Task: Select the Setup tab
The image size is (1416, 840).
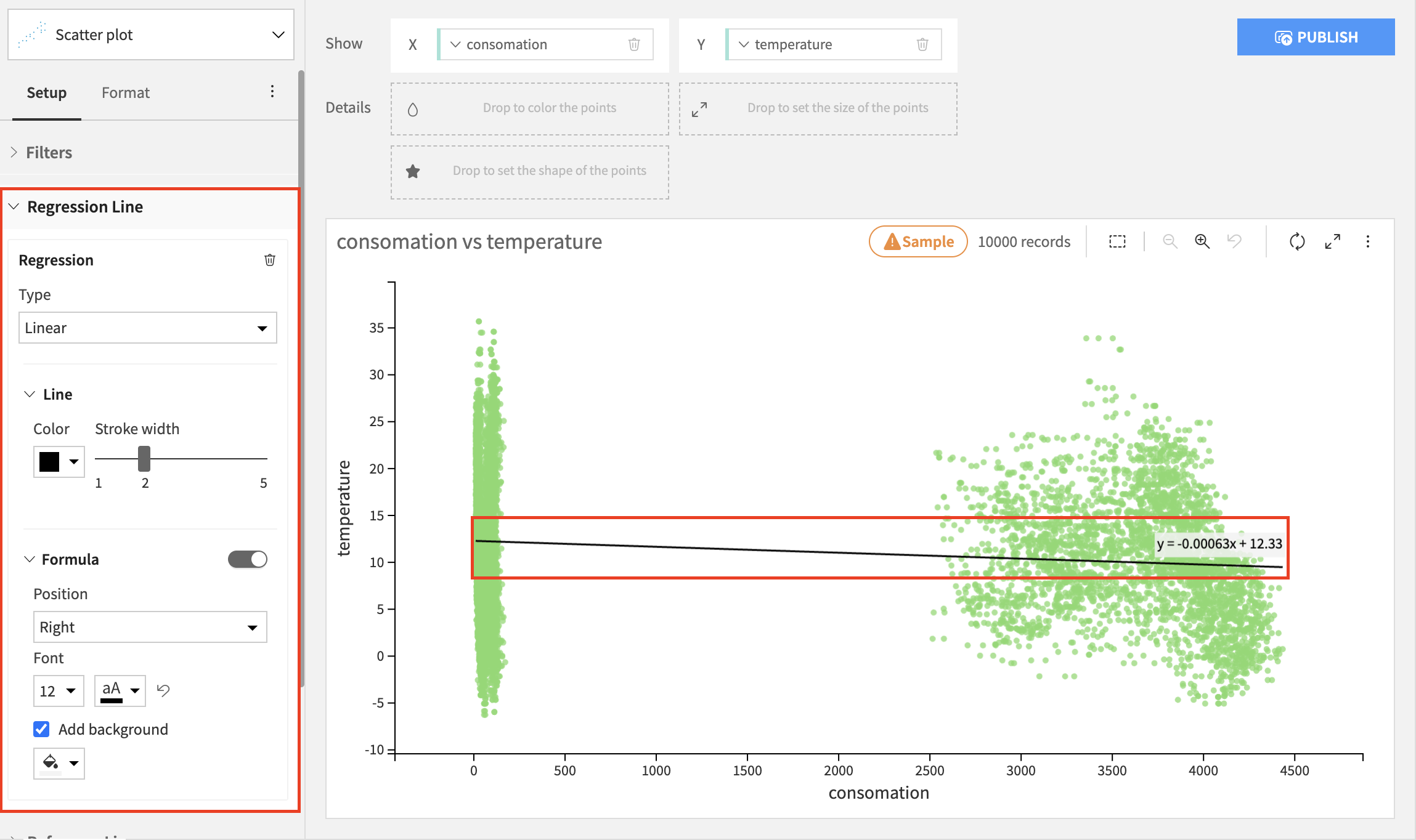Action: click(x=47, y=91)
